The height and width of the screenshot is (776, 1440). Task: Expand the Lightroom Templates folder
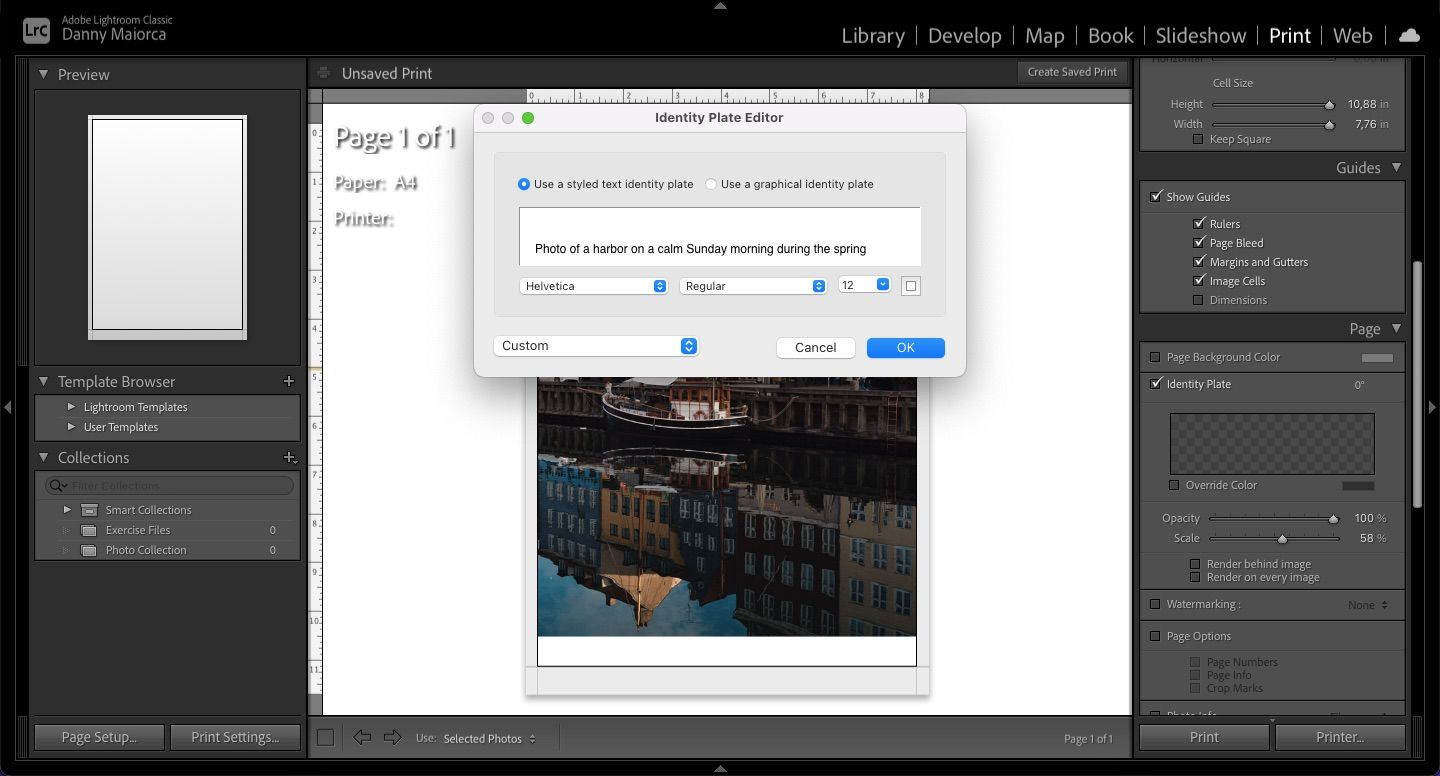click(71, 407)
